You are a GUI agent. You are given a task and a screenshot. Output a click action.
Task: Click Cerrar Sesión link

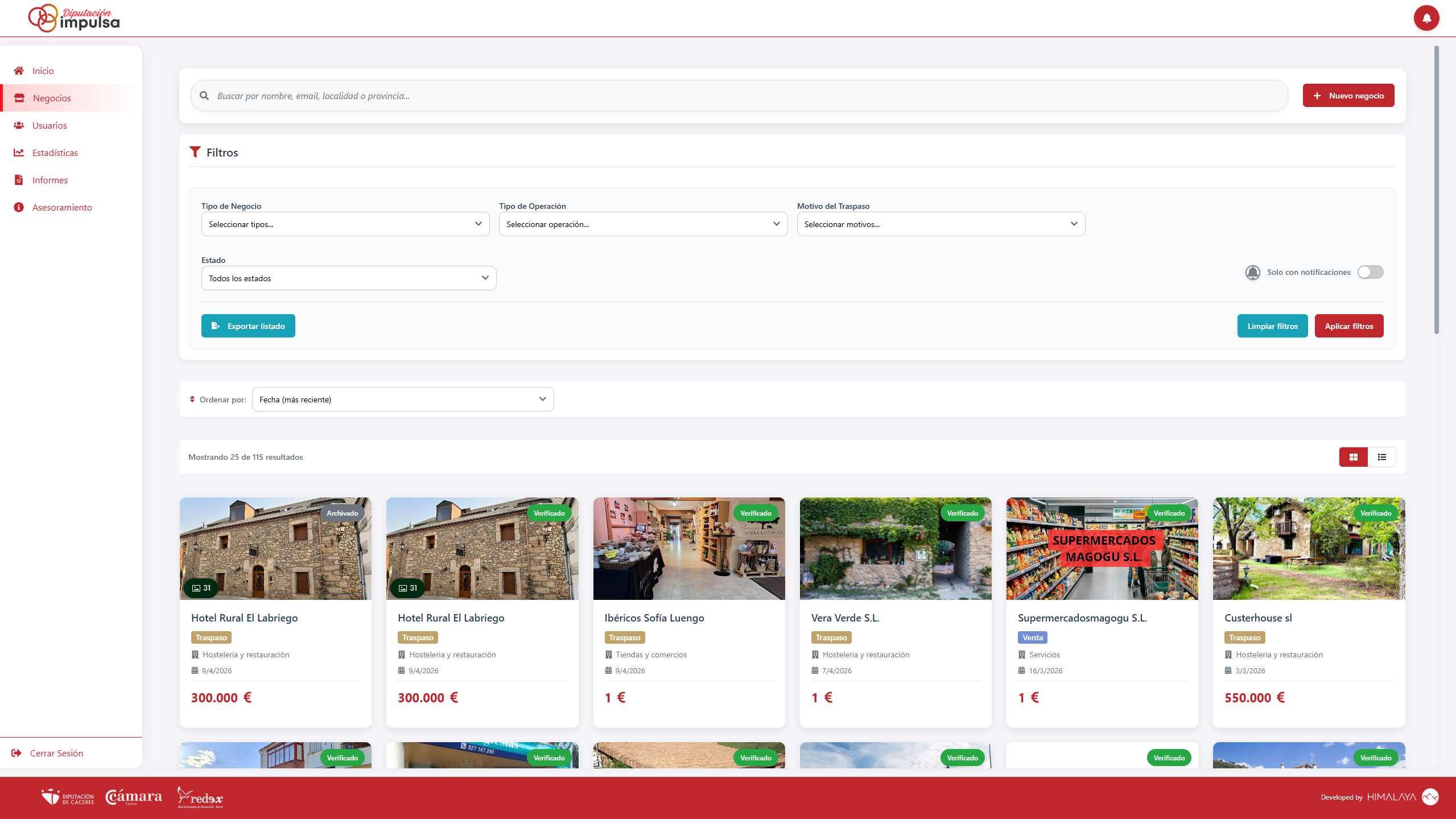56,753
